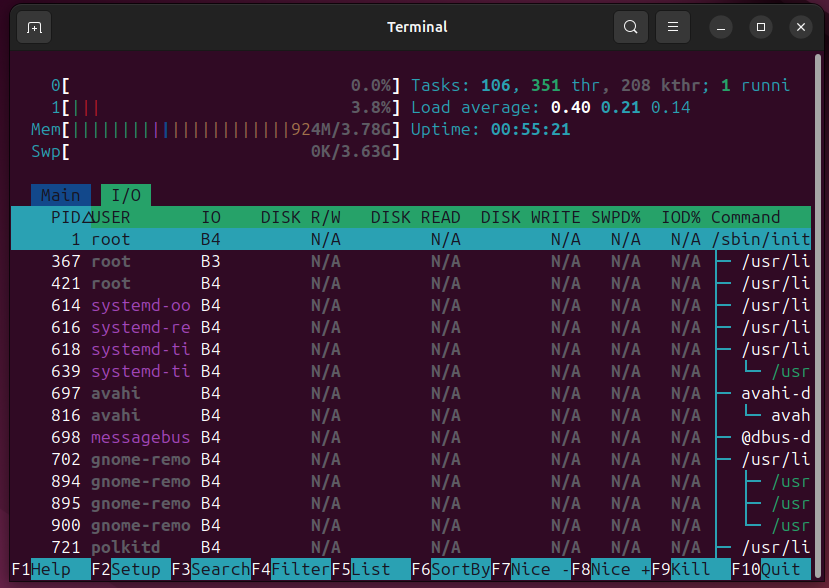This screenshot has height=588, width=829.
Task: Select avahi process PID 697
Action: [411, 393]
